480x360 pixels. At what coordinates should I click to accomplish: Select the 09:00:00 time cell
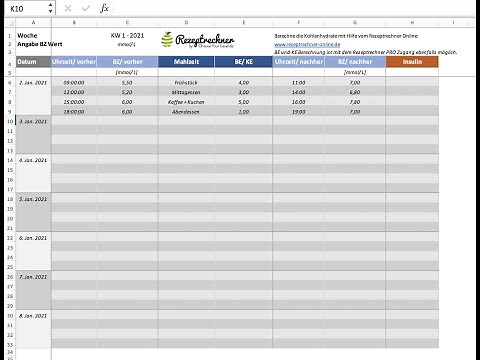click(x=74, y=82)
